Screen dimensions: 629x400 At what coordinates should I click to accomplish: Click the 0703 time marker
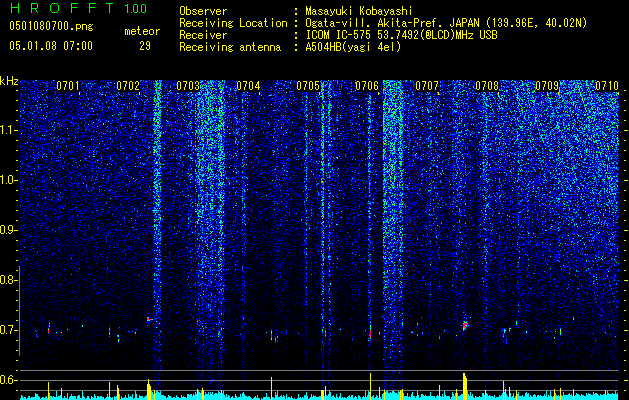(x=188, y=86)
